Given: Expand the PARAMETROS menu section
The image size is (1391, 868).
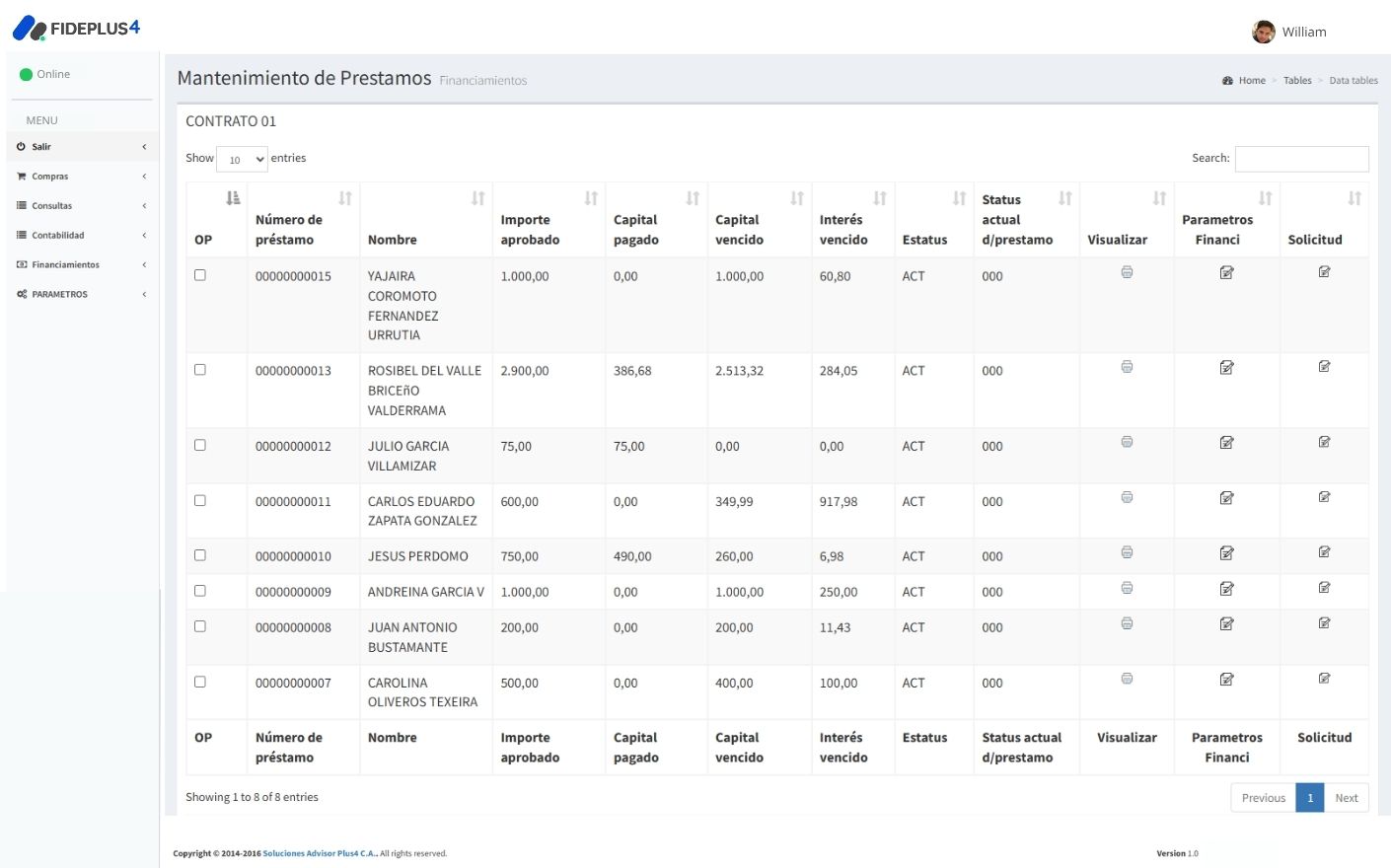Looking at the screenshot, I should click(x=61, y=293).
